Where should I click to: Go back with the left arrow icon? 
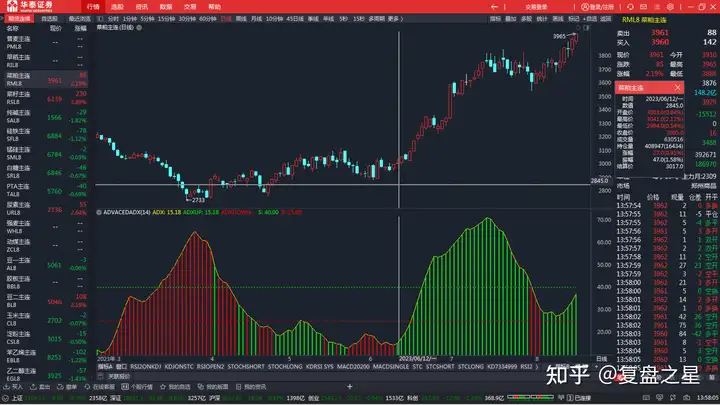494,7
